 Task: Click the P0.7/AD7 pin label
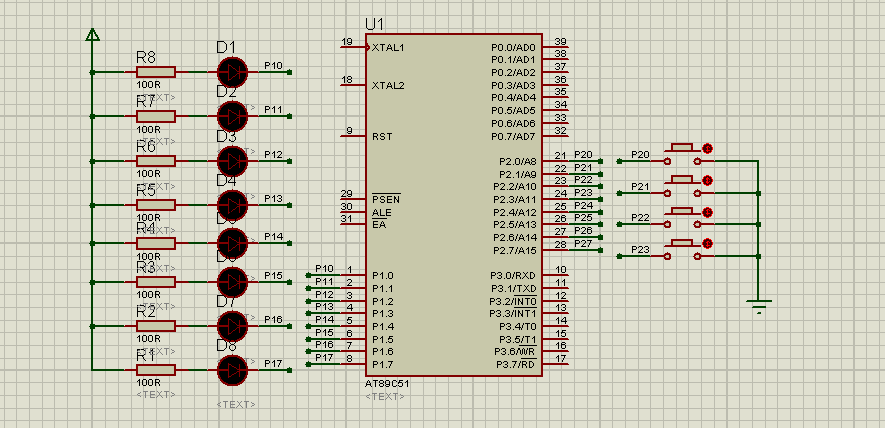(513, 136)
